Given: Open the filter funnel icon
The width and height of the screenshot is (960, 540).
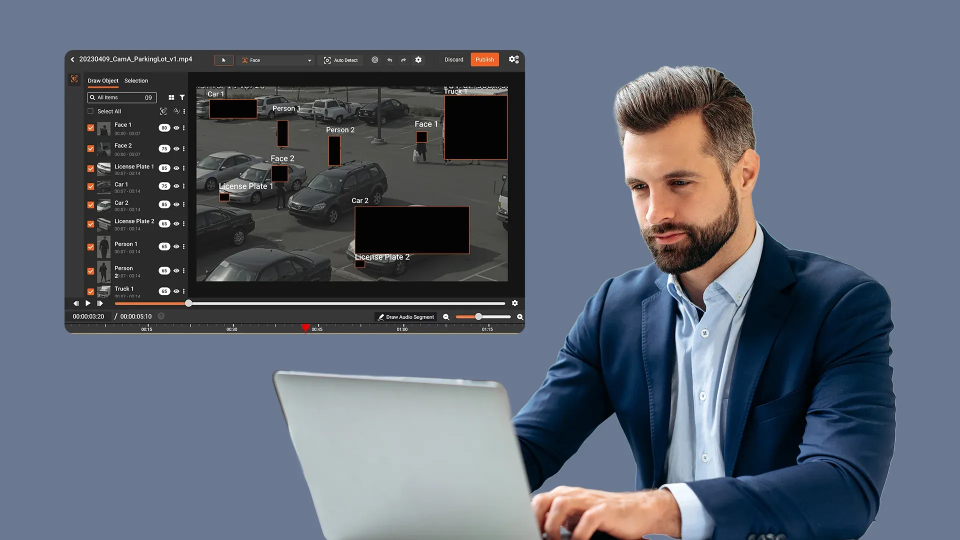Looking at the screenshot, I should 182,97.
